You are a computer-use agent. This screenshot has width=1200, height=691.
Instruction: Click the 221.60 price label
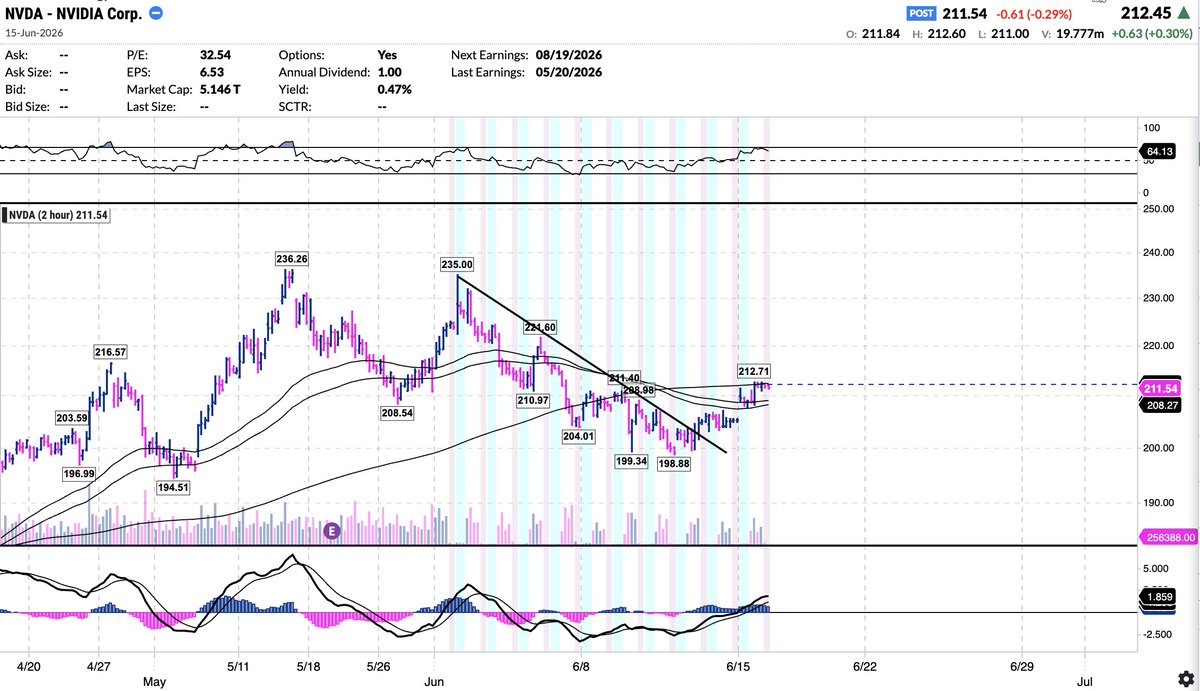[540, 327]
